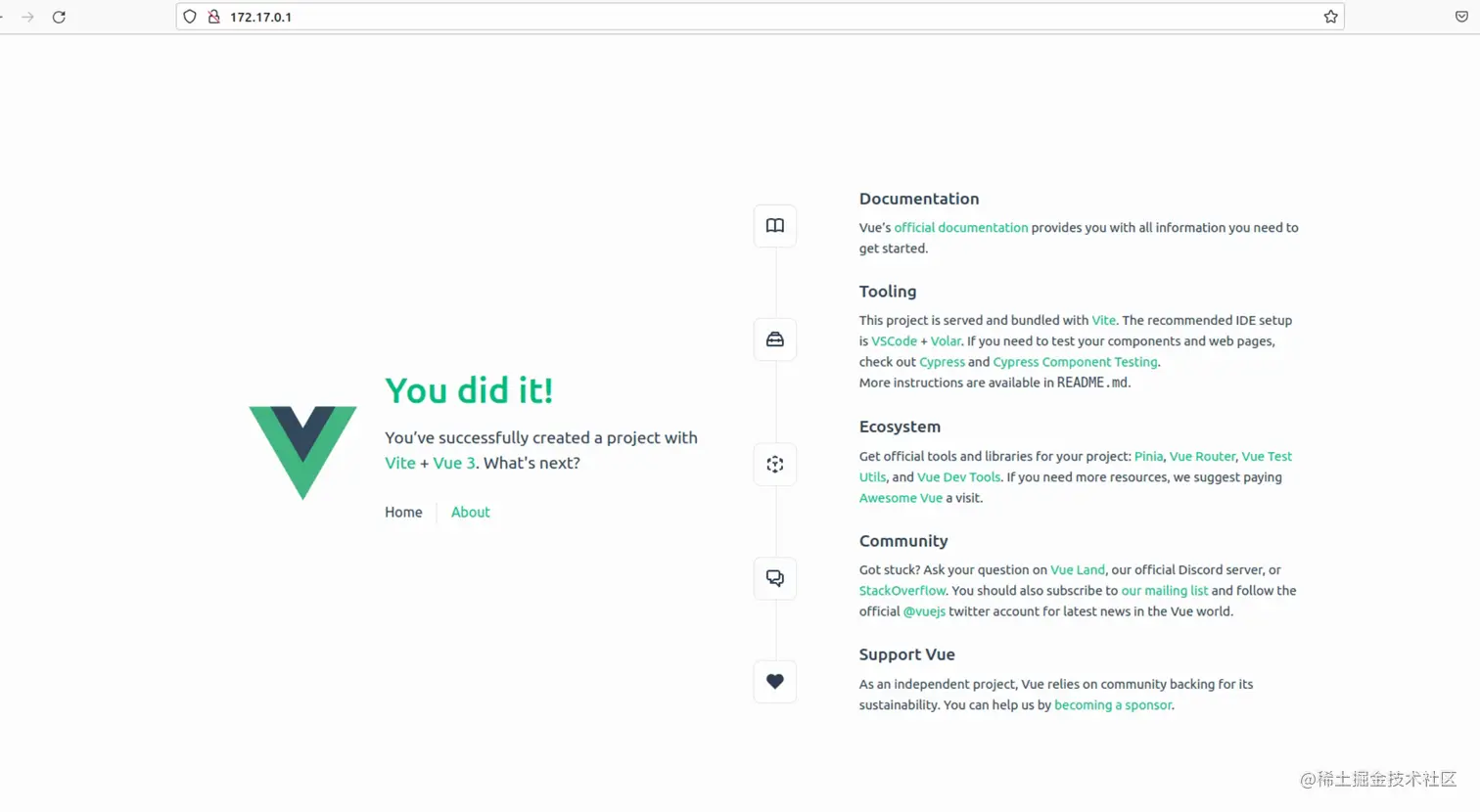This screenshot has height=812, width=1480.
Task: Follow the Cypress Component Testing link
Action: pyautogui.click(x=1075, y=362)
